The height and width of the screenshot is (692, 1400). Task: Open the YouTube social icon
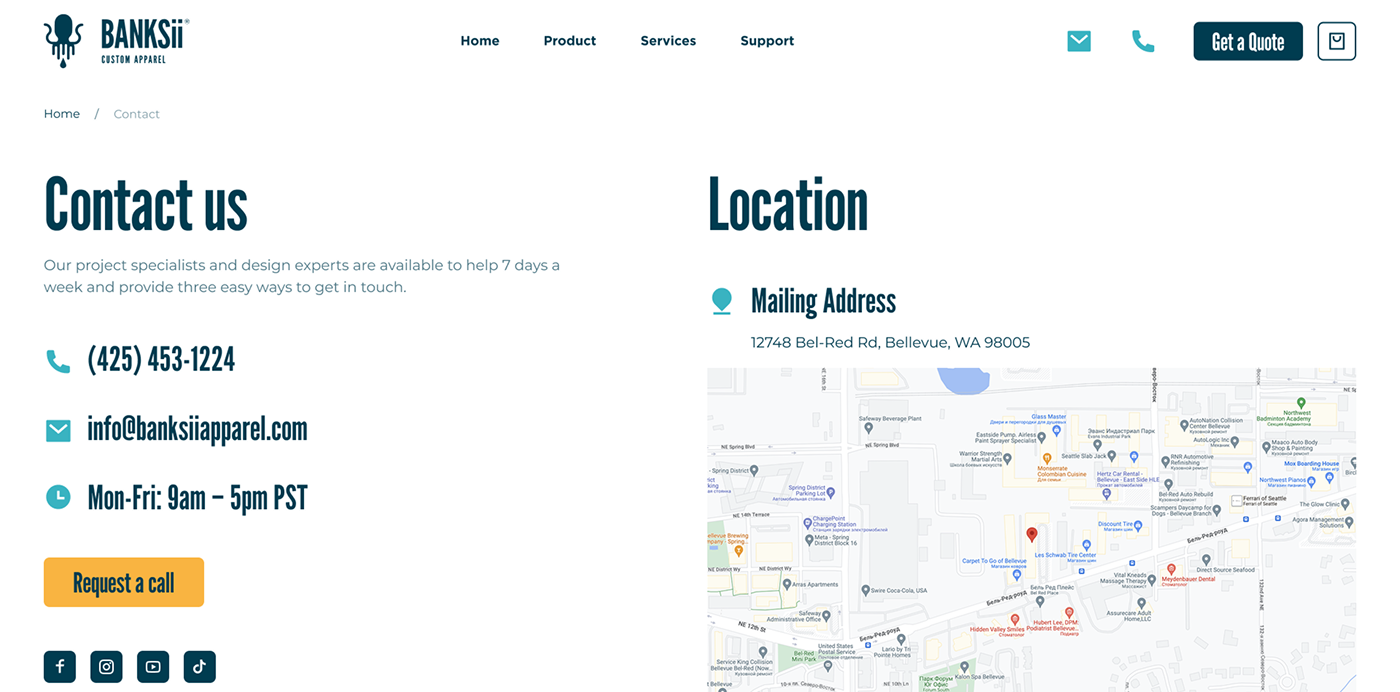coord(153,667)
